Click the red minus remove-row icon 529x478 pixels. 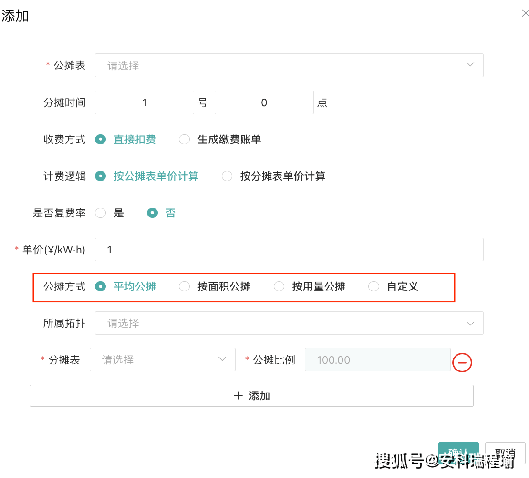pos(462,362)
